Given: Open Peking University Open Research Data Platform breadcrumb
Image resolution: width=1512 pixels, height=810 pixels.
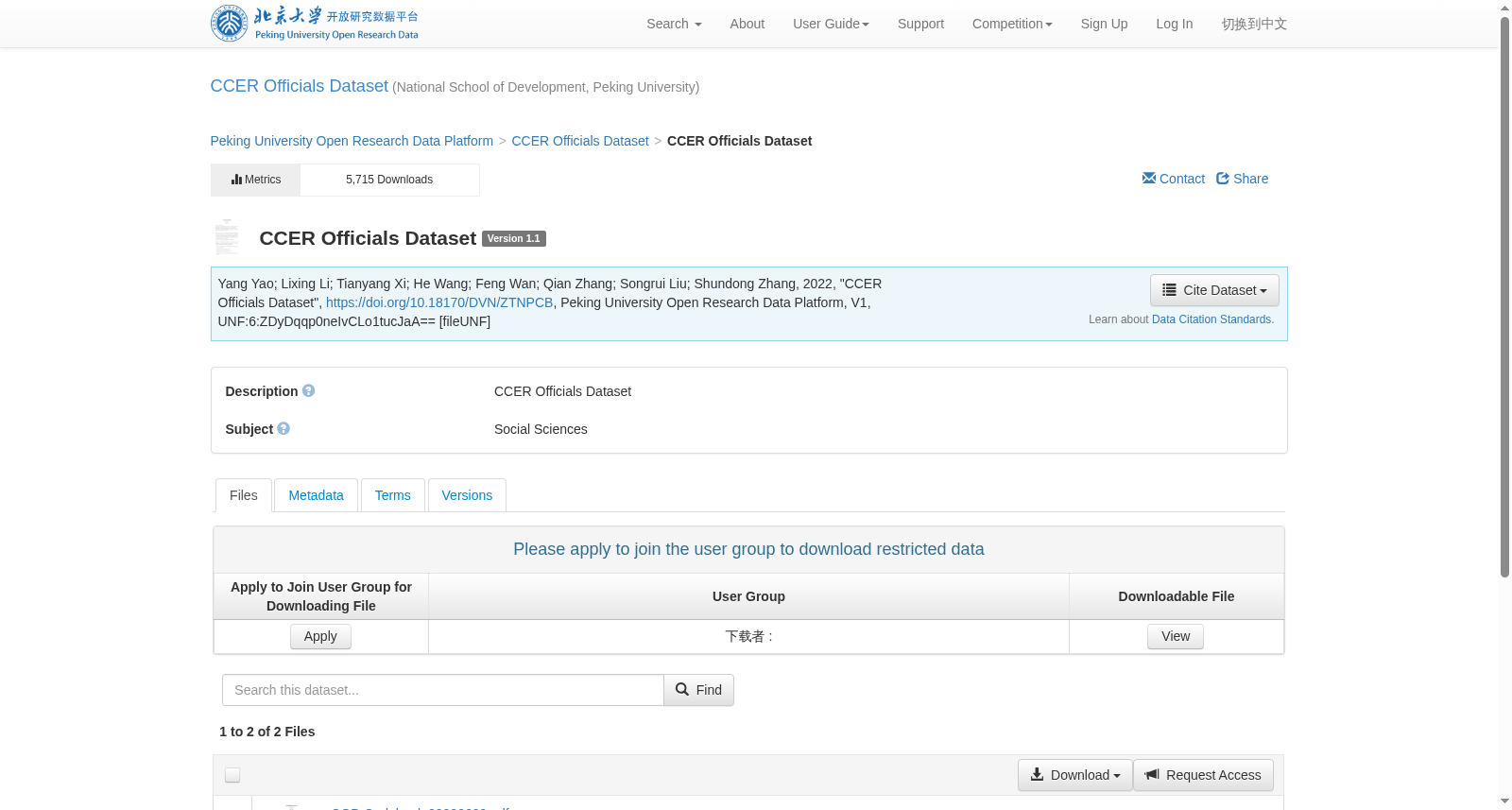Looking at the screenshot, I should 352,141.
